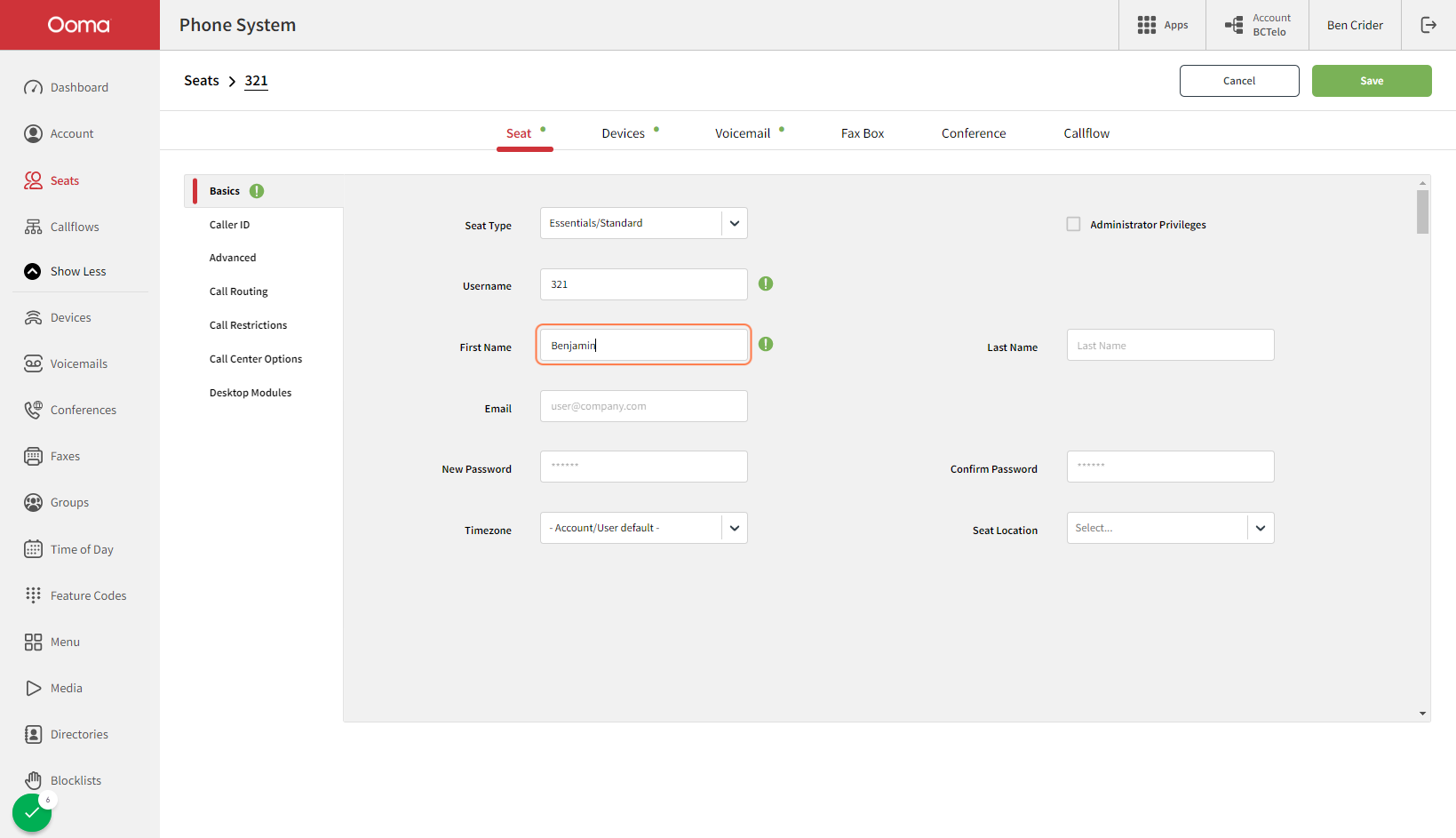Click into the Last Name field
Image resolution: width=1456 pixels, height=838 pixels.
tap(1170, 346)
